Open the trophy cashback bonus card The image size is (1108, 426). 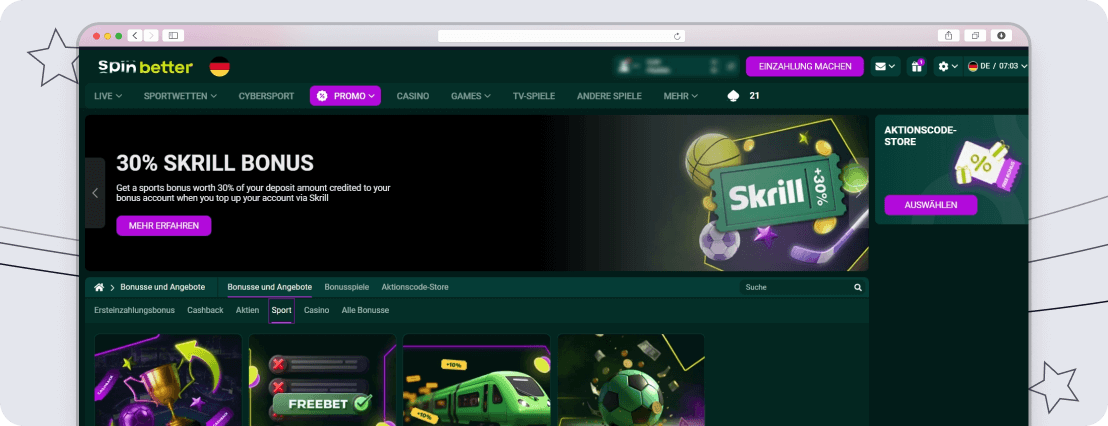168,380
